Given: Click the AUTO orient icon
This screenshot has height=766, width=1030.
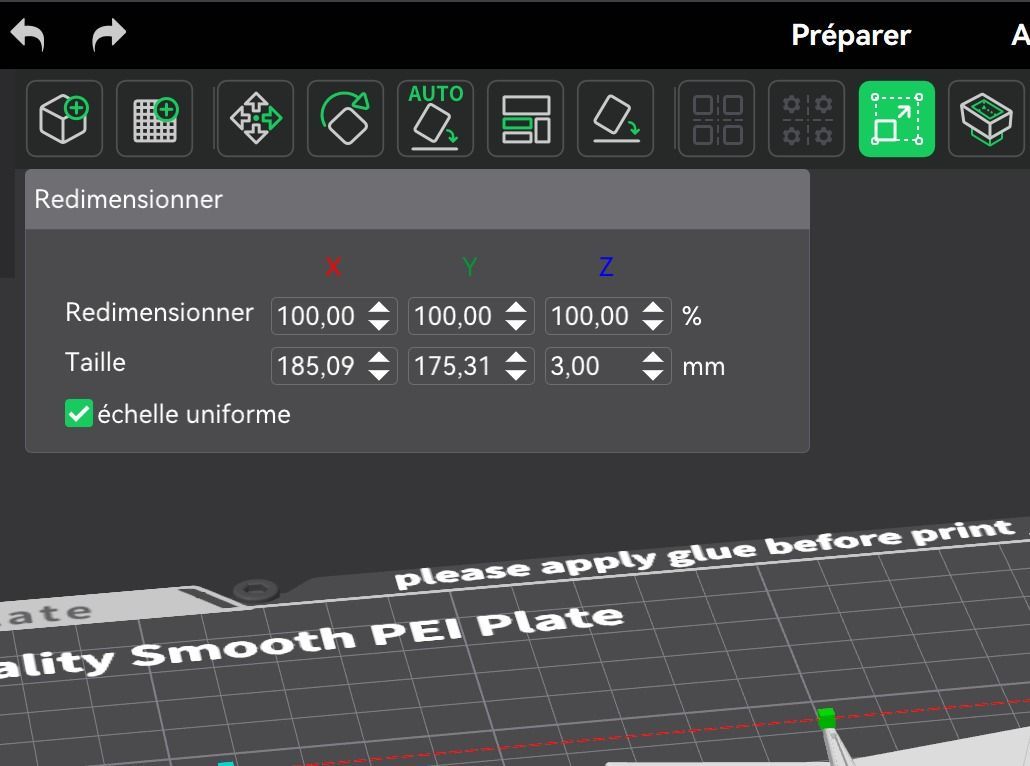Looking at the screenshot, I should (x=436, y=119).
